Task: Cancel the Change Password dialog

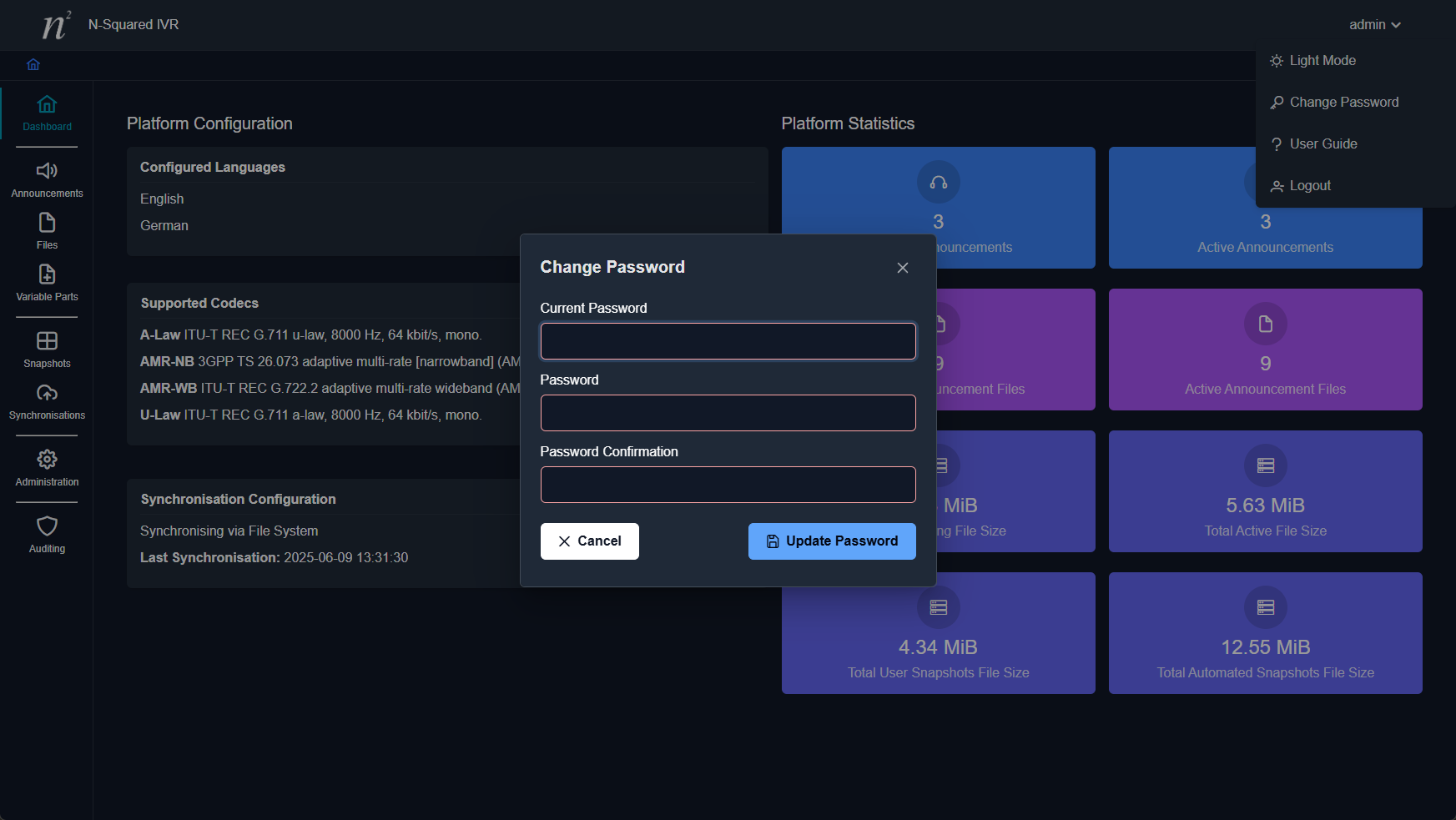Action: tap(589, 541)
